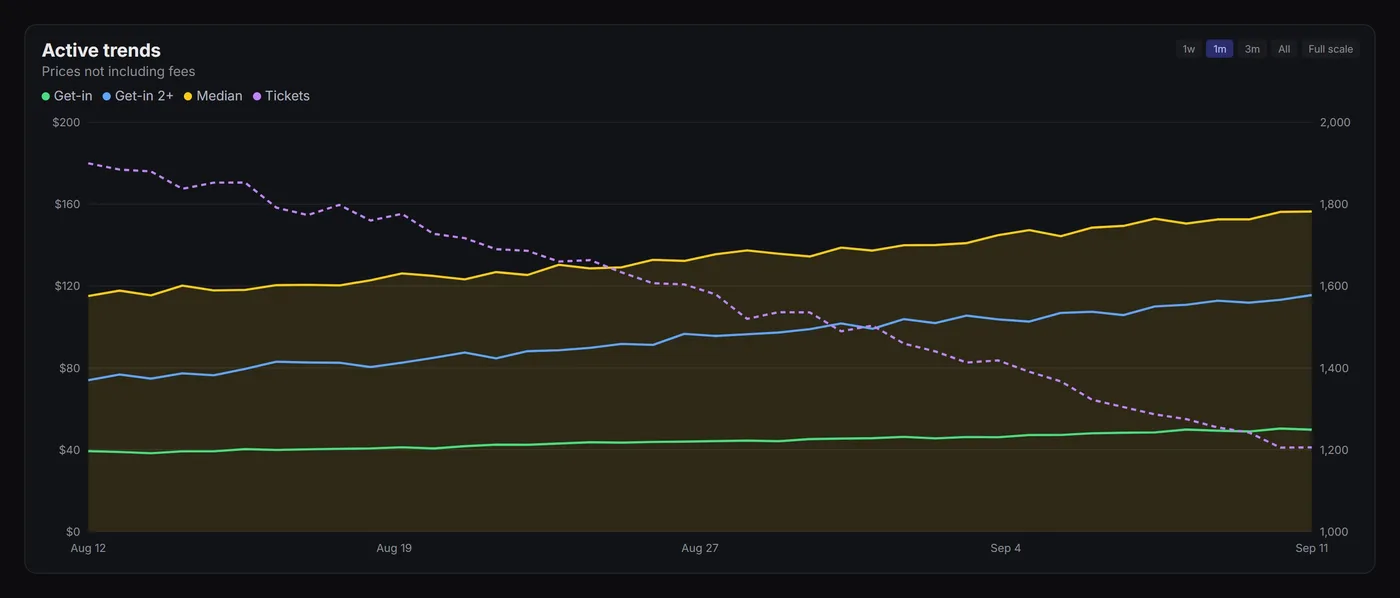1400x598 pixels.
Task: Click the $200 left axis label
Action: point(66,122)
